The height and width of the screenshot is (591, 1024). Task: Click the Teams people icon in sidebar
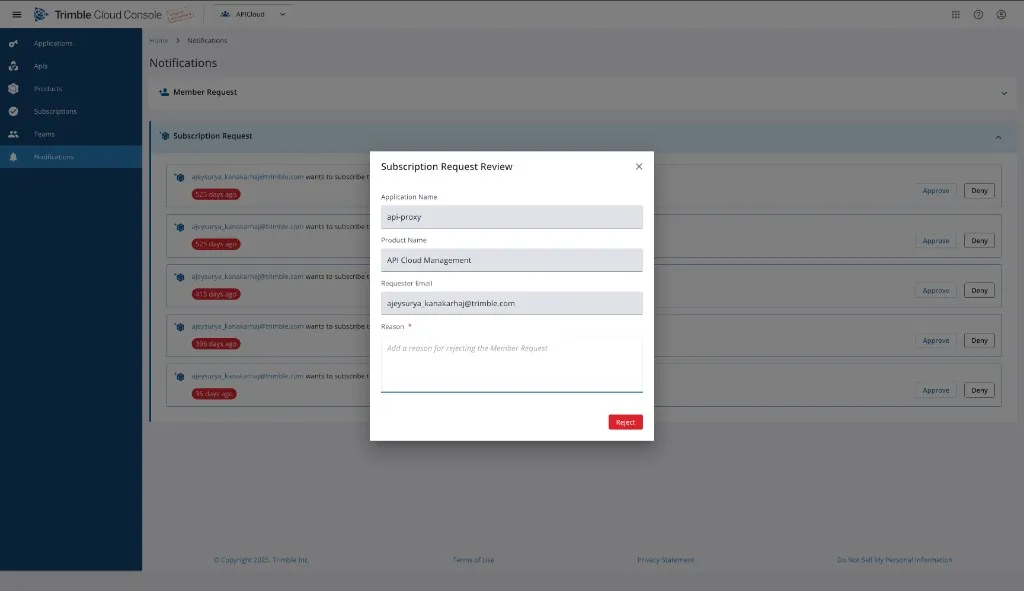pyautogui.click(x=13, y=134)
